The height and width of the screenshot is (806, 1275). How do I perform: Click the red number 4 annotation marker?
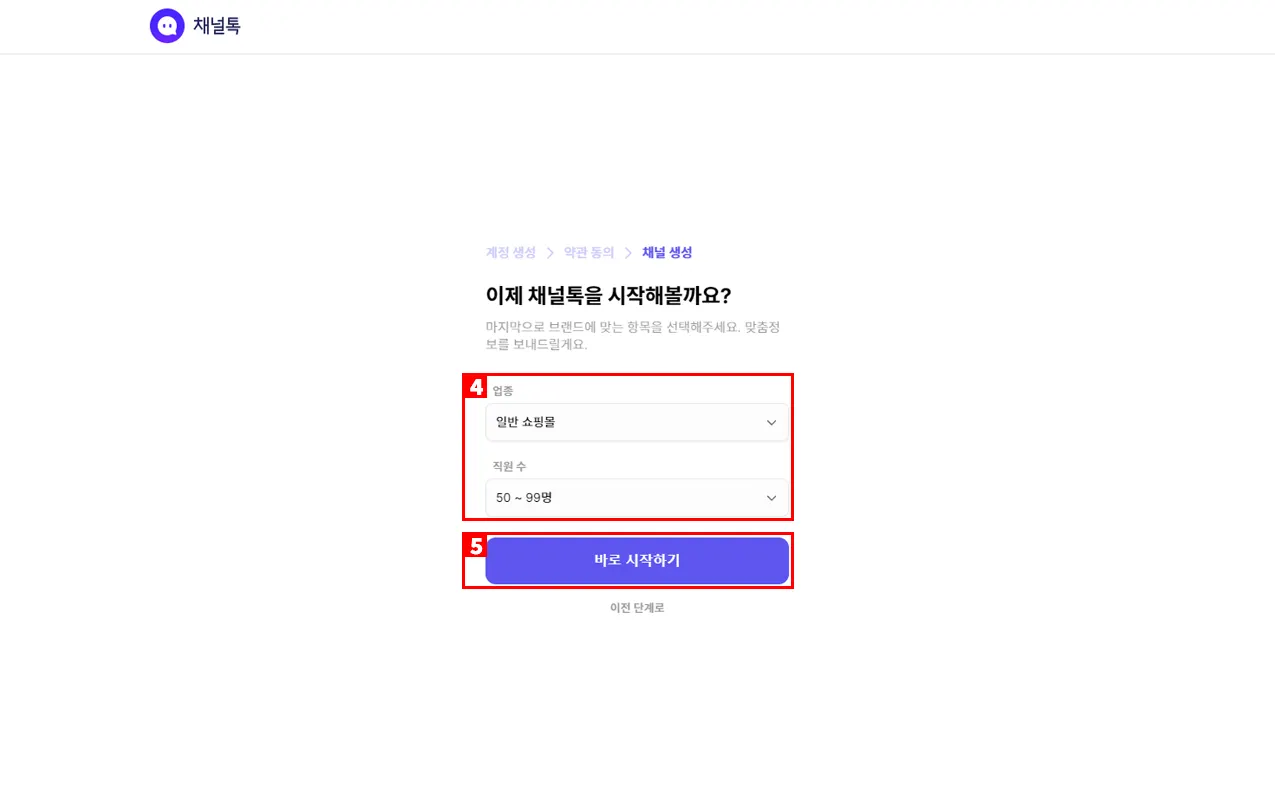pos(477,386)
